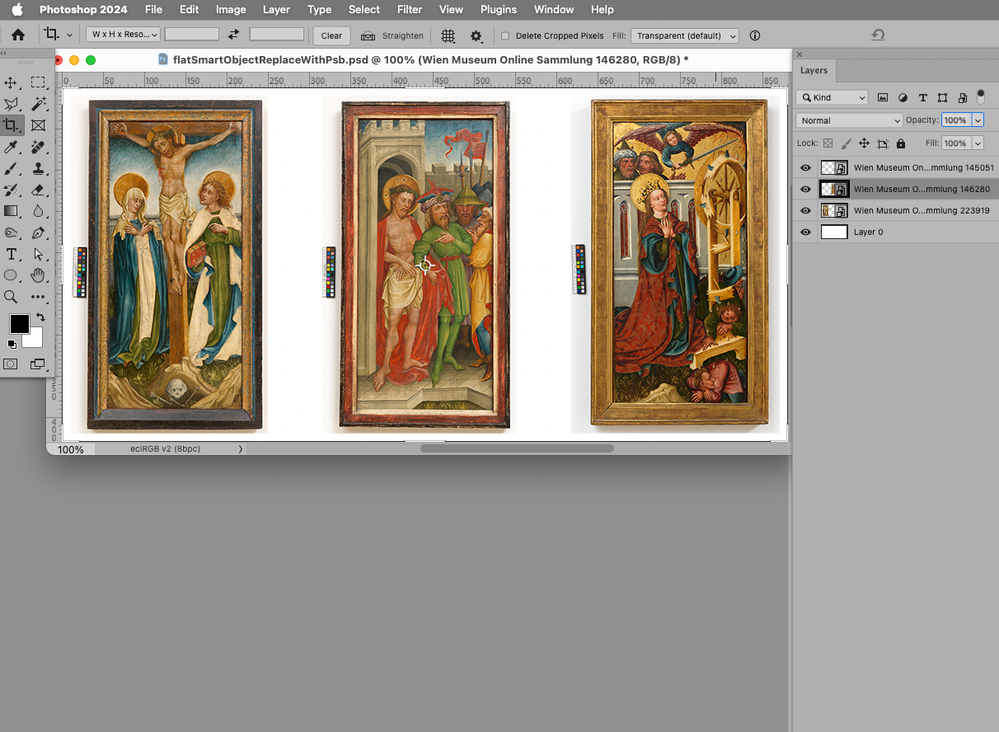Screen dimensions: 999x732
Task: Open the crop Fill Transparent dropdown
Action: (685, 36)
